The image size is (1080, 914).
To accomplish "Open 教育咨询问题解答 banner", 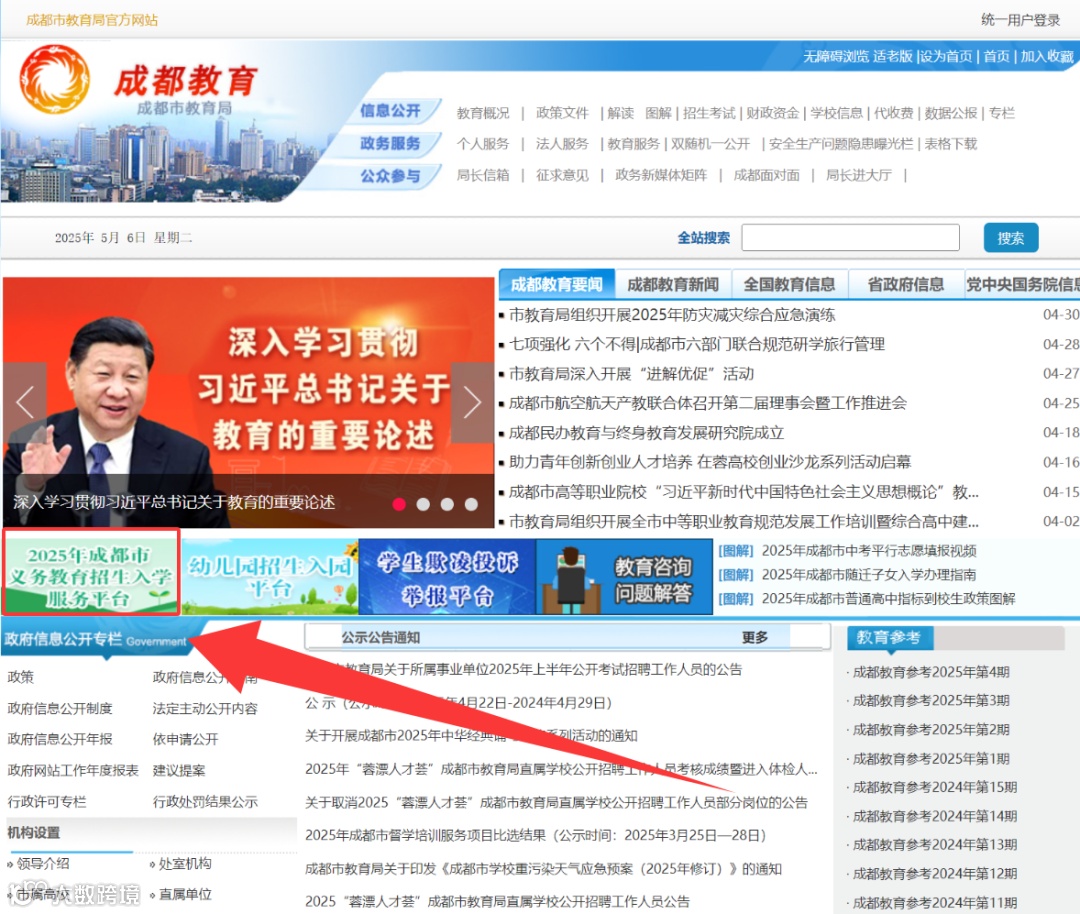I will (624, 577).
